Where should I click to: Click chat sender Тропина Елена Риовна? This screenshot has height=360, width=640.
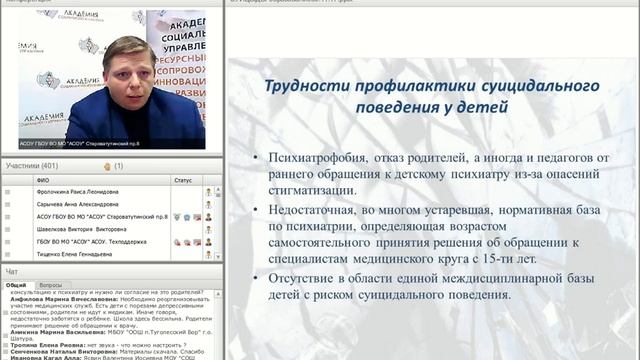[x=48, y=345]
